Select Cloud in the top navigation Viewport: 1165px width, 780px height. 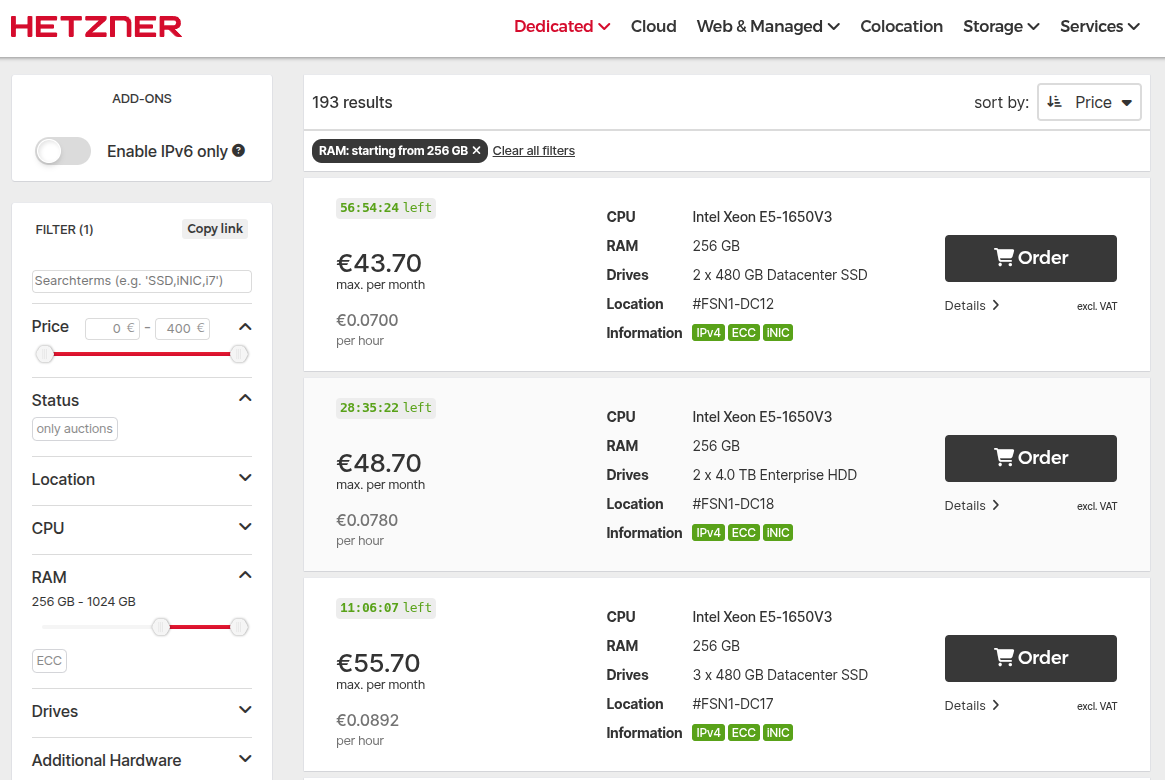(653, 26)
